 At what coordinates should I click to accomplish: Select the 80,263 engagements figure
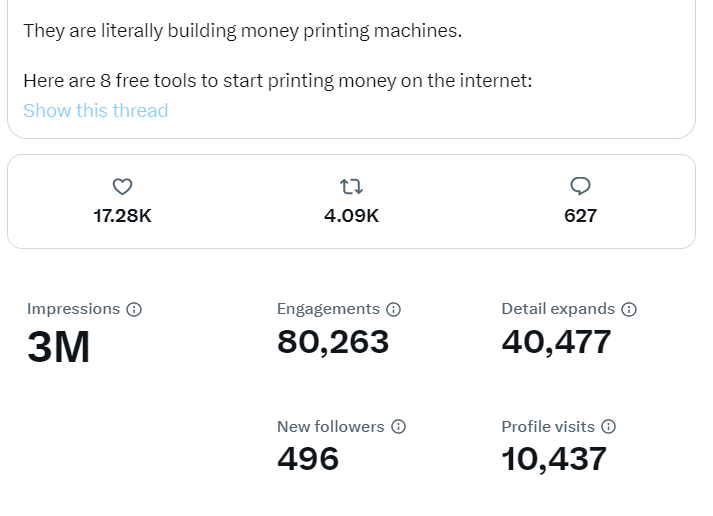[333, 342]
